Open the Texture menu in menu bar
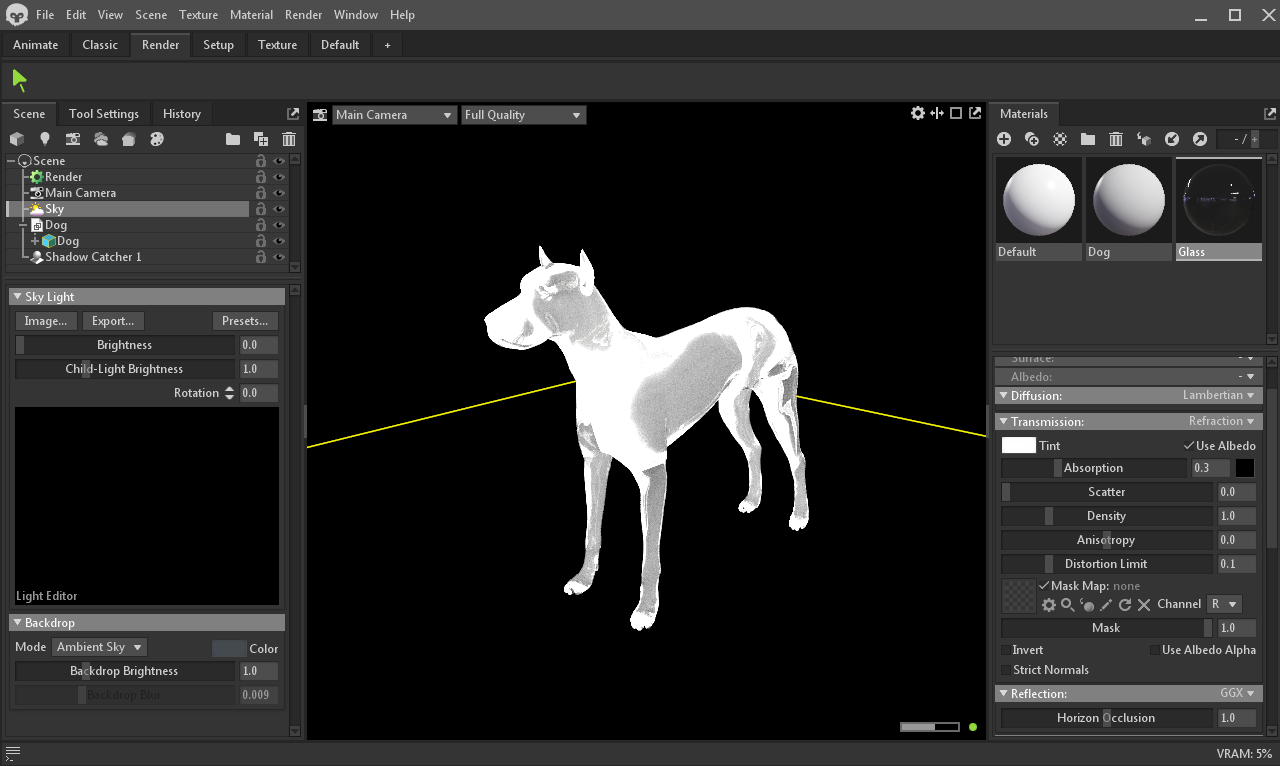Image resolution: width=1280 pixels, height=766 pixels. (198, 15)
